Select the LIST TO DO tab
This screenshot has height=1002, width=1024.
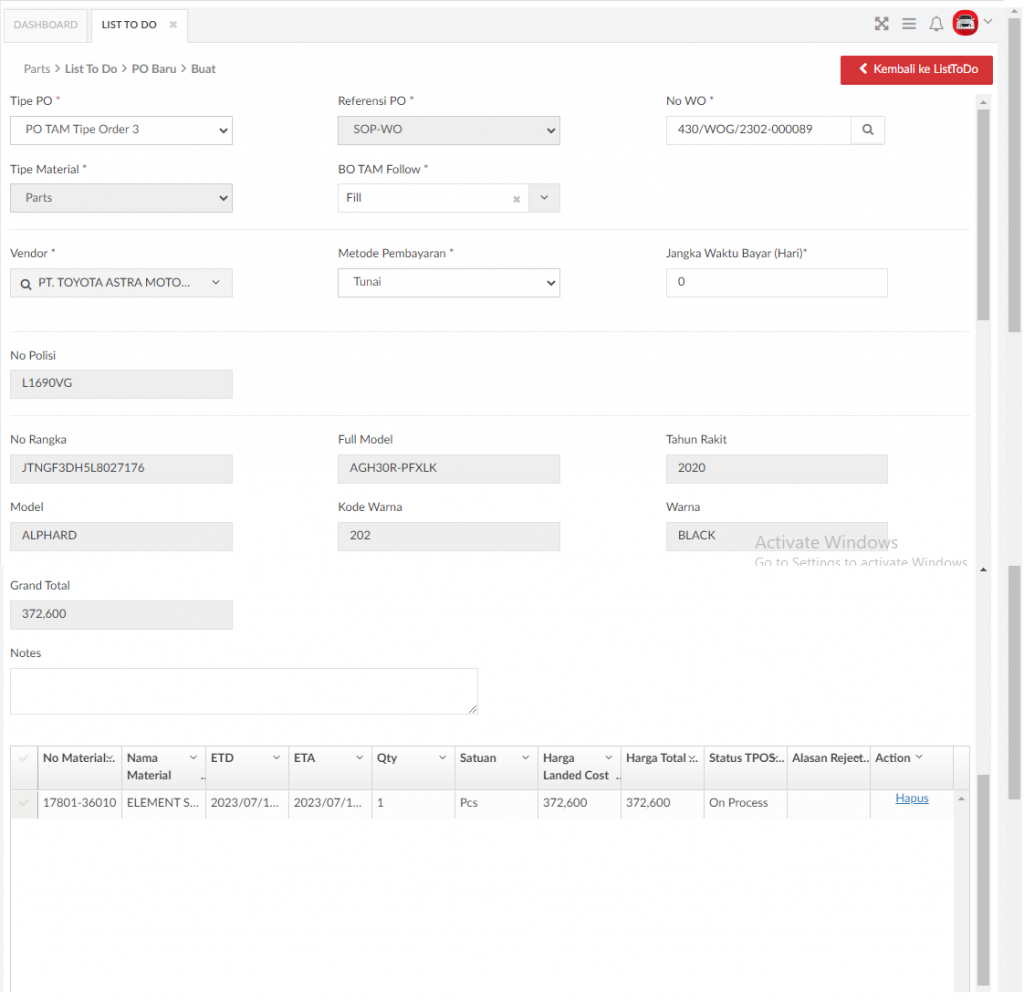point(129,25)
